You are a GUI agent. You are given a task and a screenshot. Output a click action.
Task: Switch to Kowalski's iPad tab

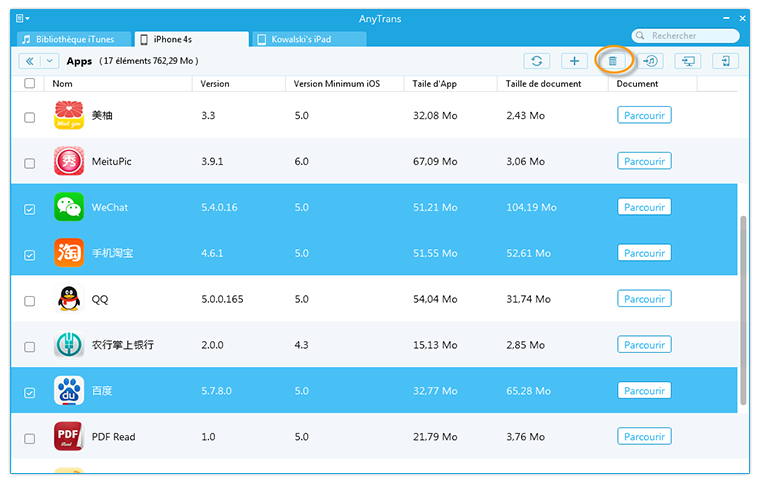[309, 39]
